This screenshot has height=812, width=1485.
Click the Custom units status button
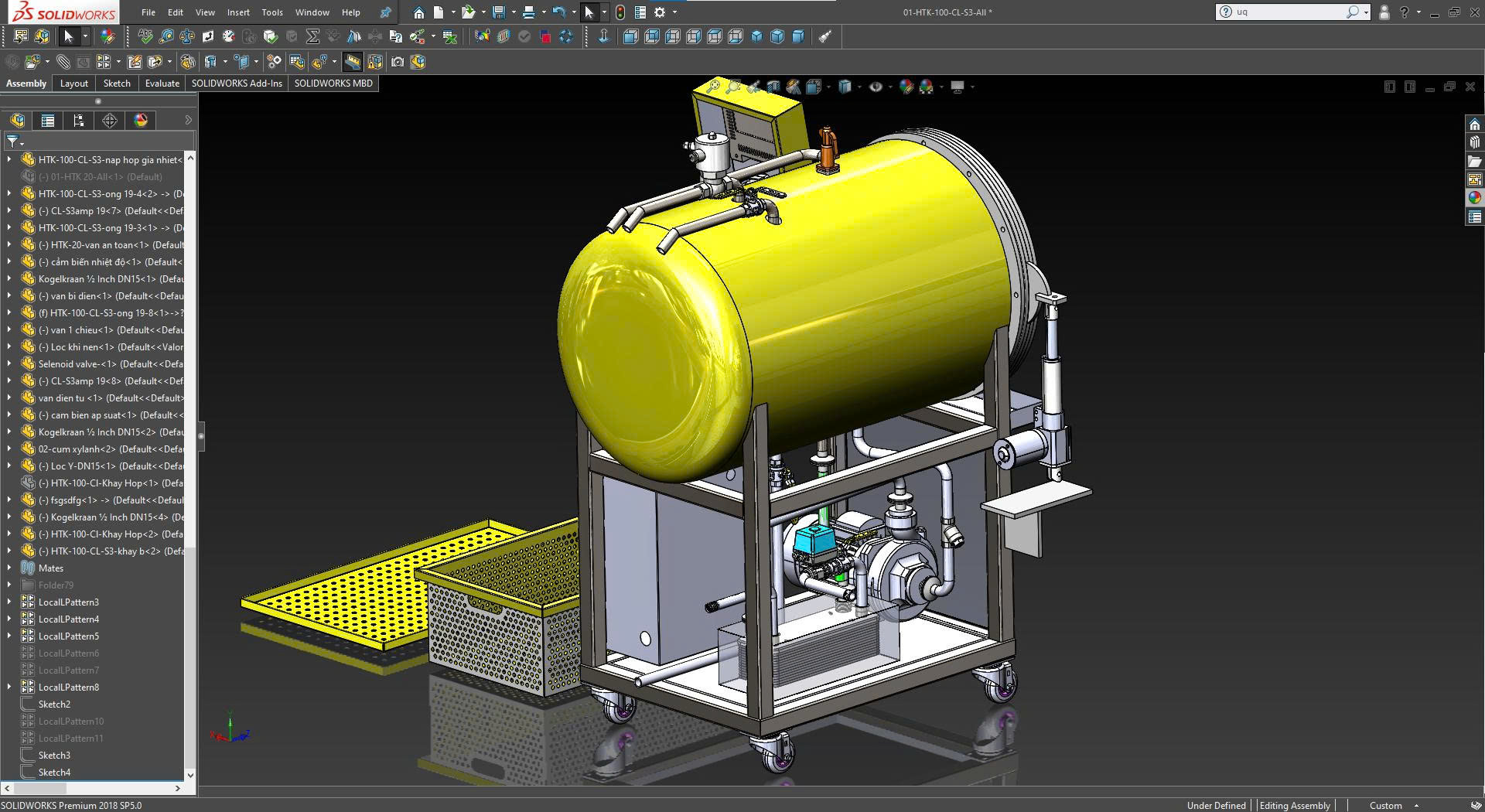1385,805
